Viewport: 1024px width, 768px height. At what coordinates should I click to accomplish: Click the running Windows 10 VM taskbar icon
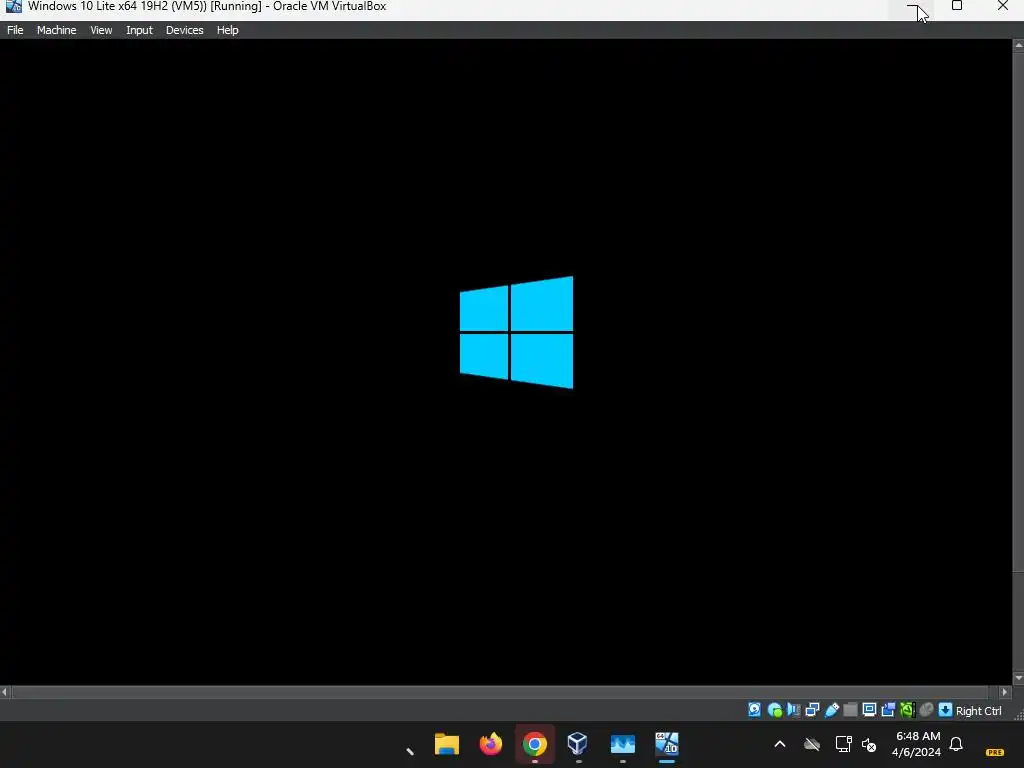pyautogui.click(x=667, y=743)
